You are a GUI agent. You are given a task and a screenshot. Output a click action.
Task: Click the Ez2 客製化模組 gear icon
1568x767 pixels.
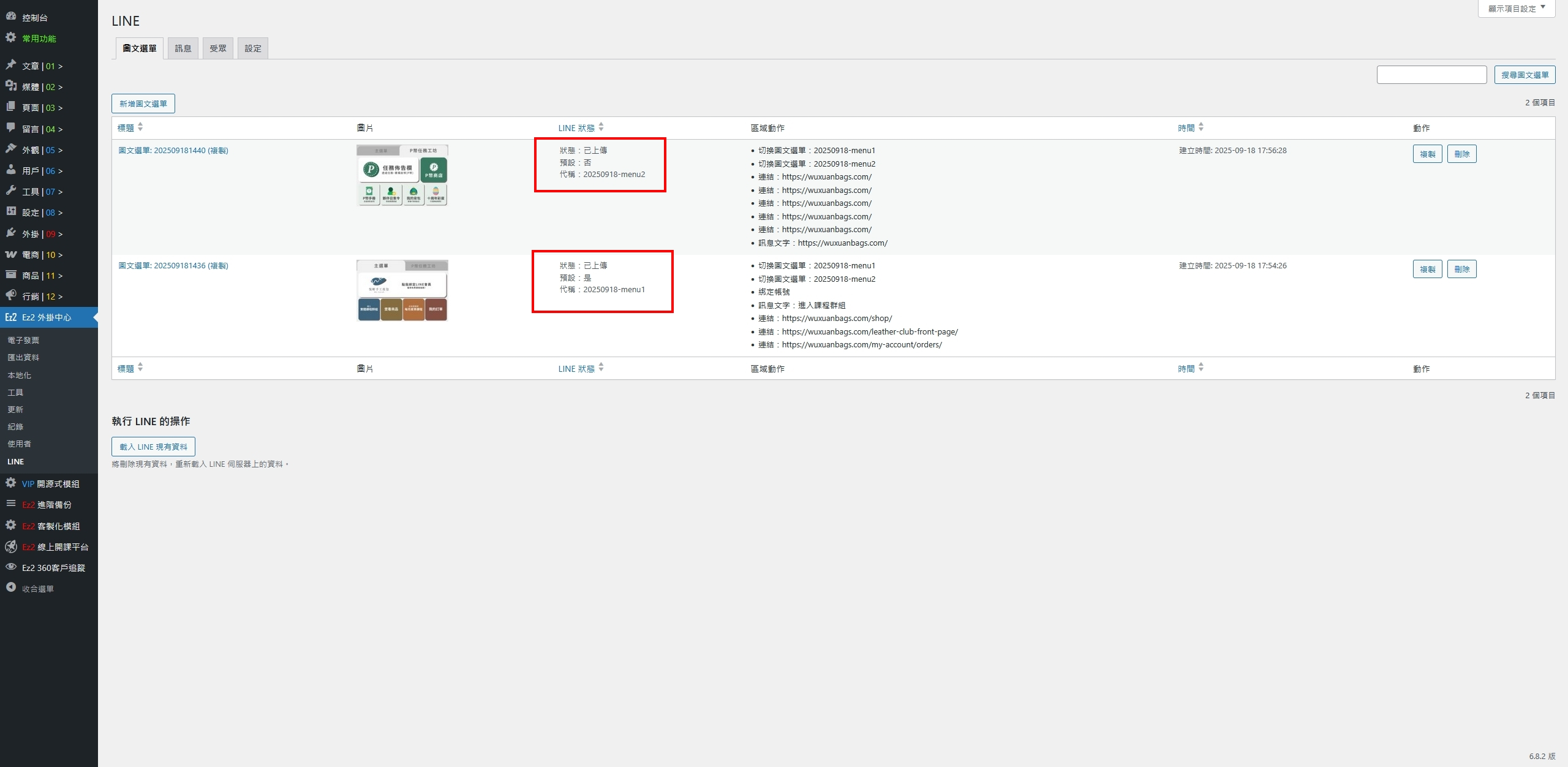pos(10,525)
